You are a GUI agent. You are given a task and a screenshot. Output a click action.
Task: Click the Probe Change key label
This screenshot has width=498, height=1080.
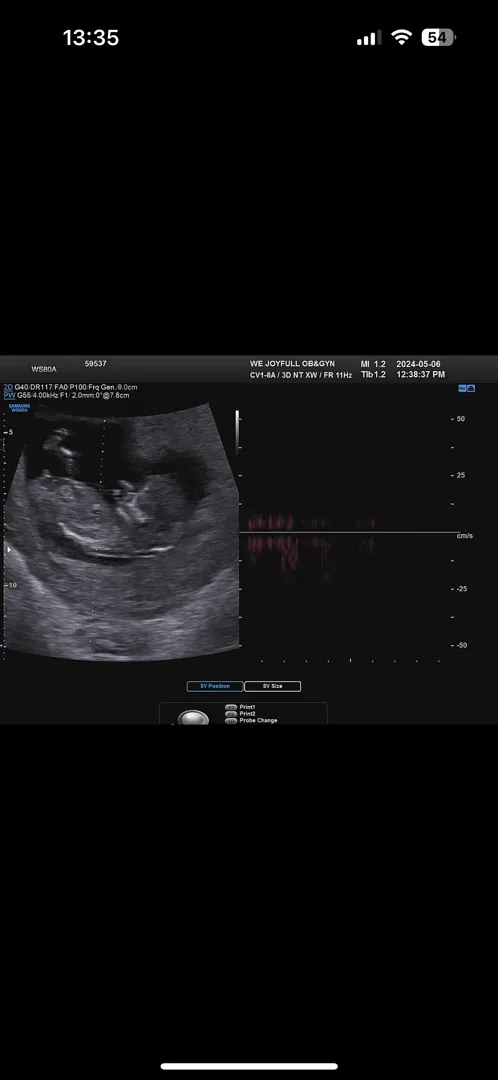click(x=258, y=720)
